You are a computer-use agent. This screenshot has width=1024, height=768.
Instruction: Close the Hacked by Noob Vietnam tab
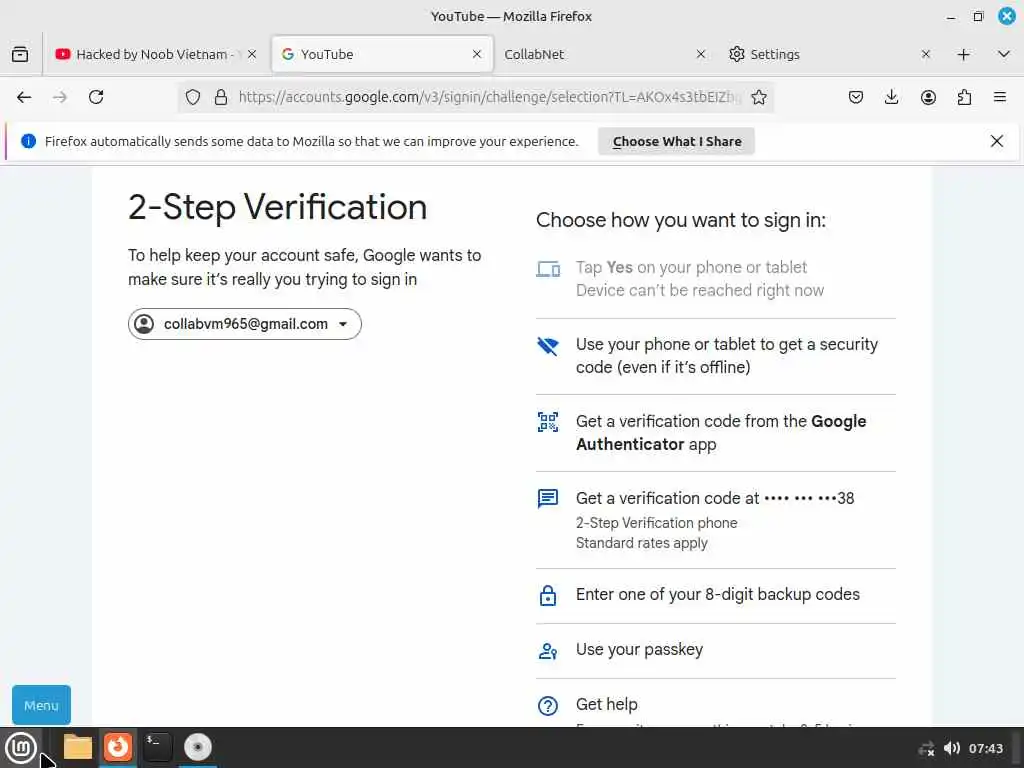tap(252, 54)
